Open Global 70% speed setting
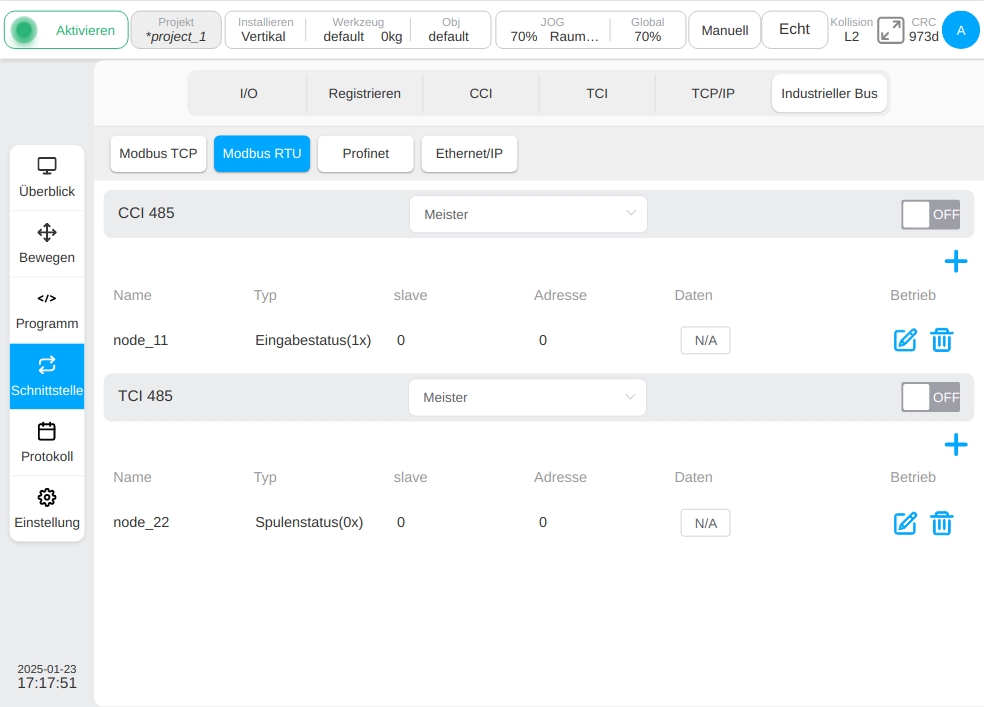This screenshot has height=707, width=984. [648, 29]
